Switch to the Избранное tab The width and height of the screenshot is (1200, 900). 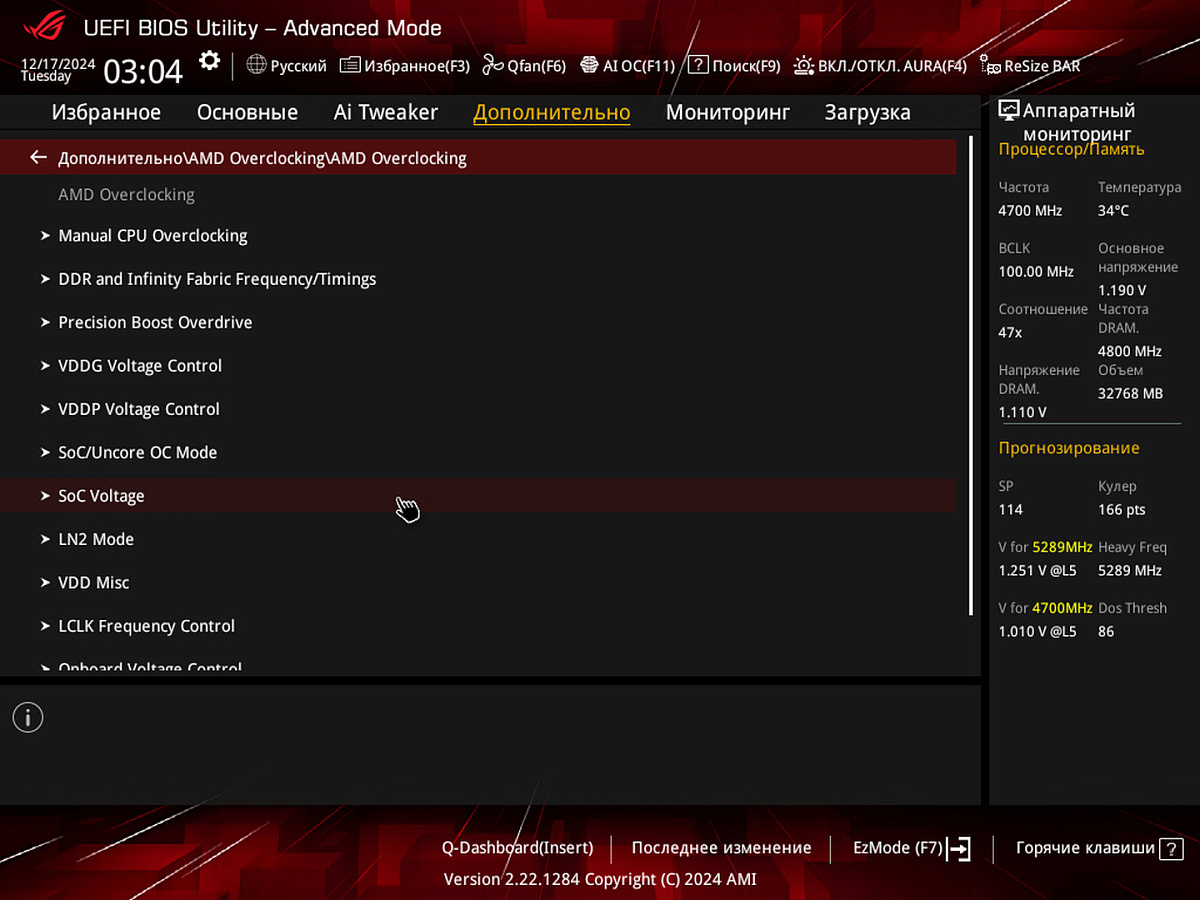click(106, 112)
